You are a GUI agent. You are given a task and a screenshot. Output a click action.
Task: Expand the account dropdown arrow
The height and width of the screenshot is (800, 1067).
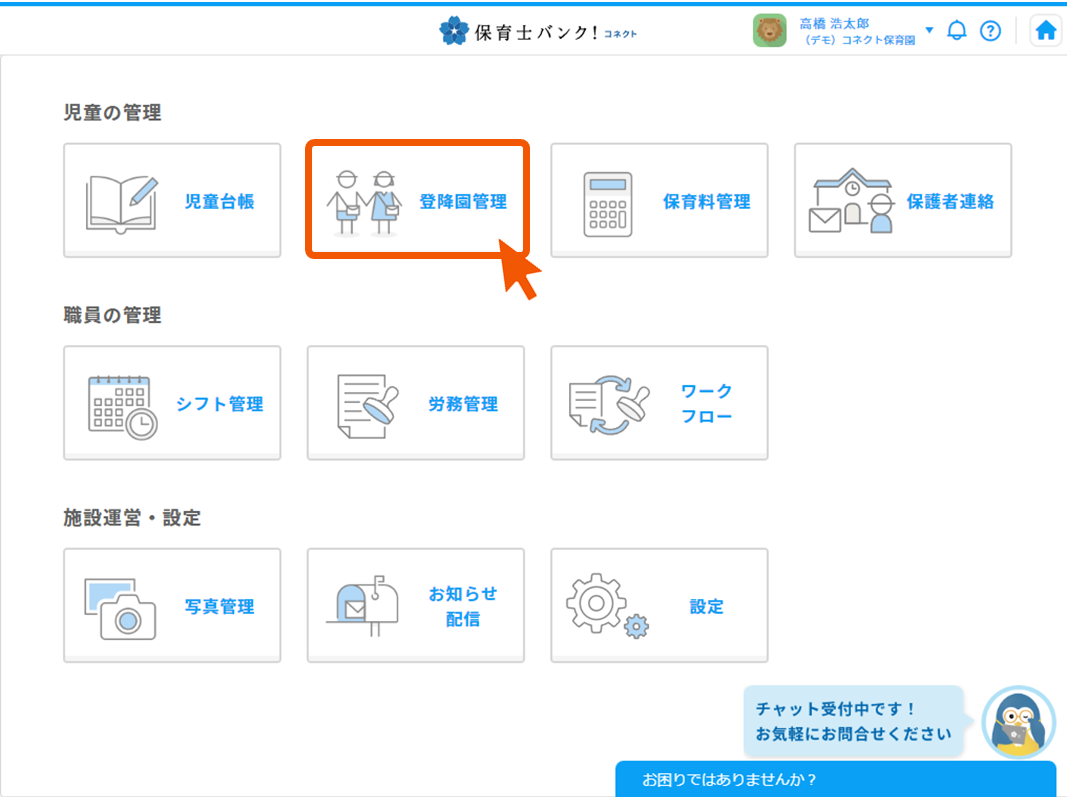[x=930, y=31]
